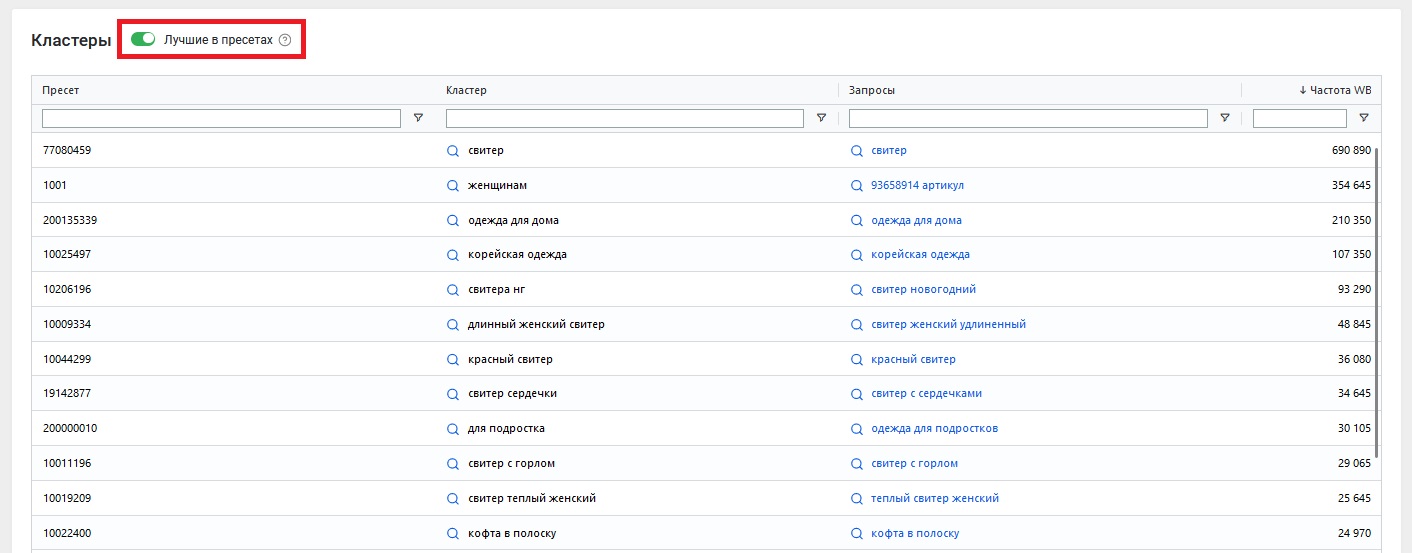Click search icon beside query "свитер новогодний"

tap(857, 290)
